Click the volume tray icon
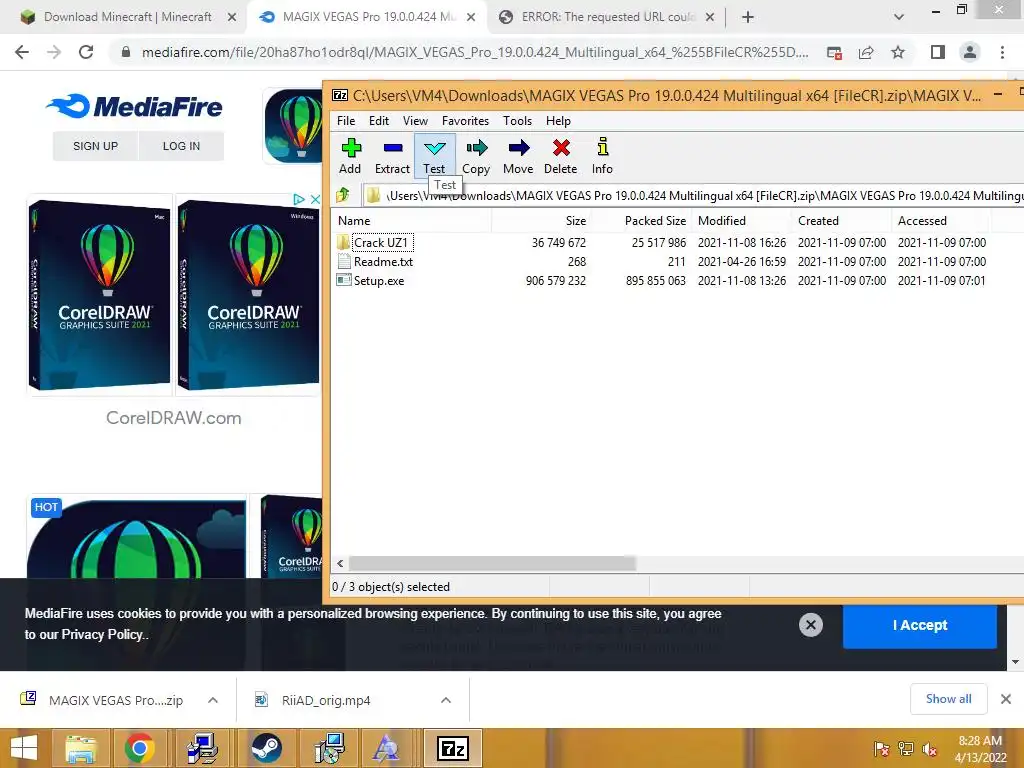This screenshot has height=768, width=1024. tap(930, 750)
